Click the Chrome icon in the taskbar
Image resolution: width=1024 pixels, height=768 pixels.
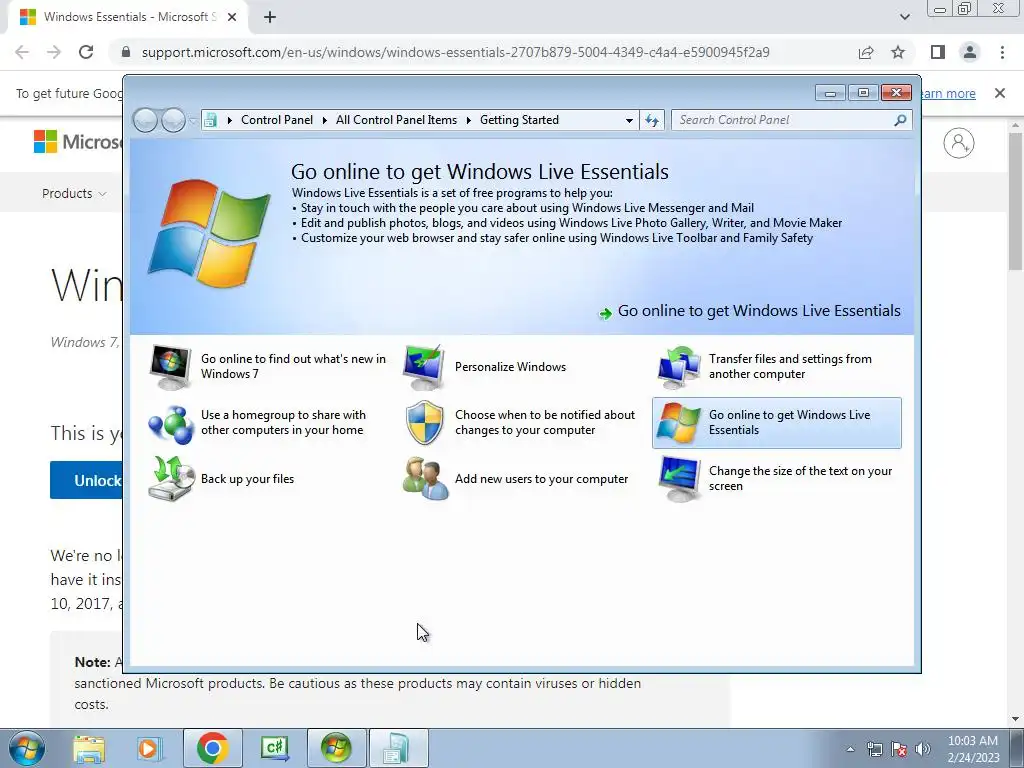tap(212, 748)
